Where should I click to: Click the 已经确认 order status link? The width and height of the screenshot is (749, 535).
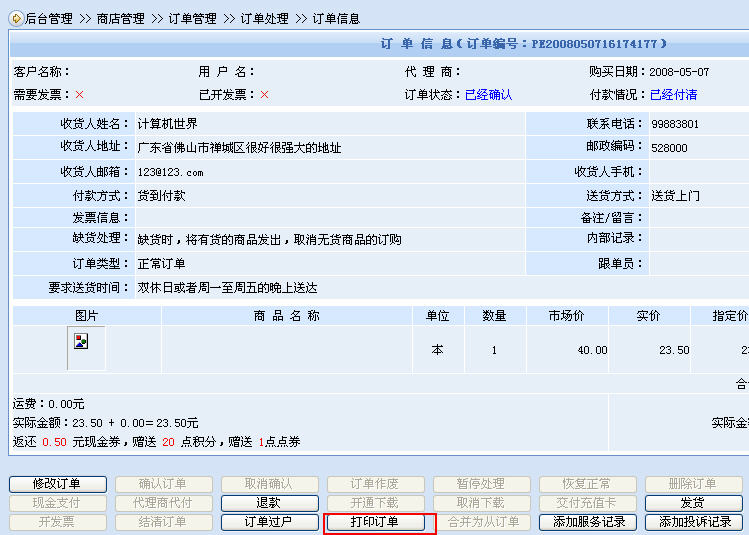click(489, 95)
